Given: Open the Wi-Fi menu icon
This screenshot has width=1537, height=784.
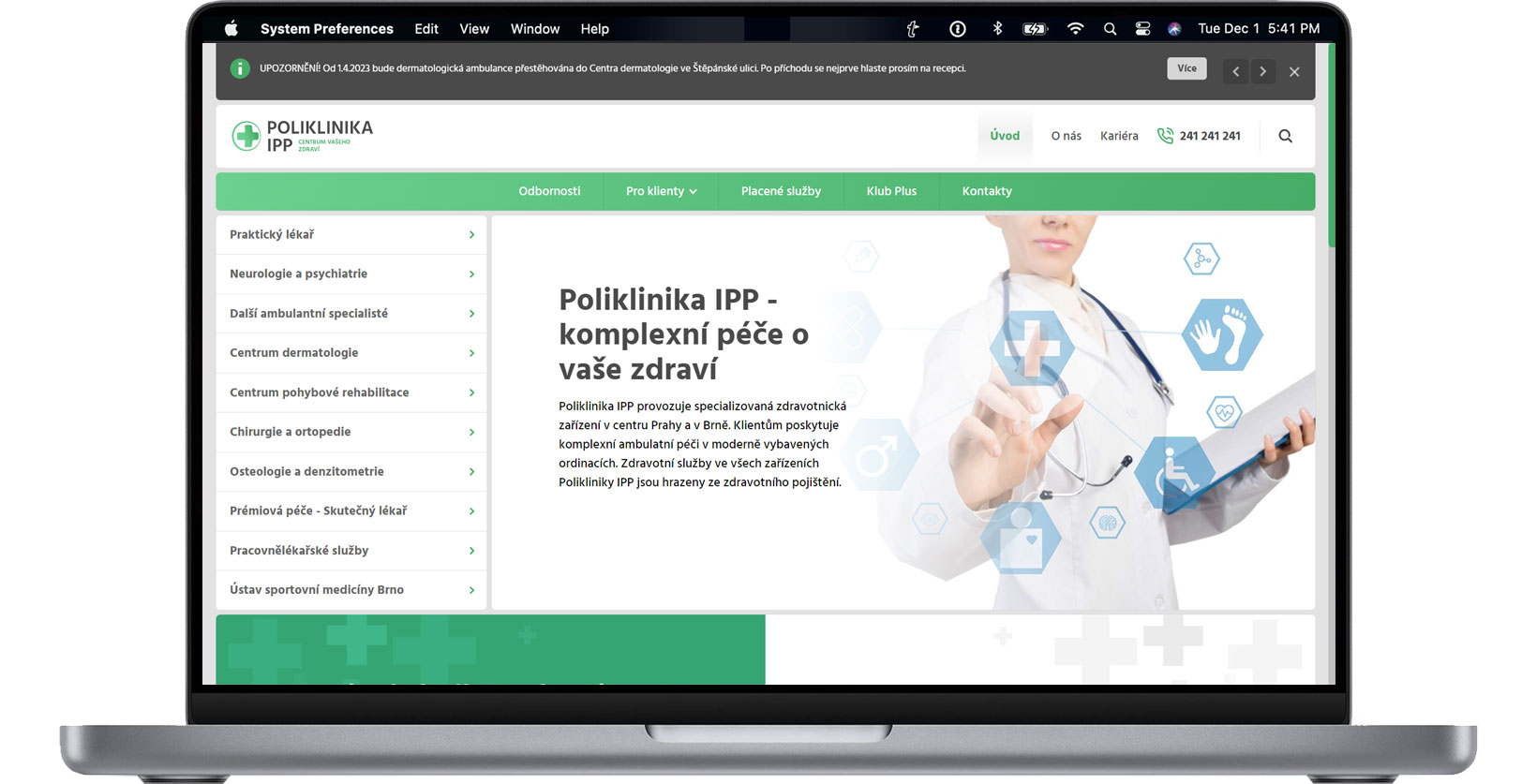Looking at the screenshot, I should pyautogui.click(x=1075, y=28).
